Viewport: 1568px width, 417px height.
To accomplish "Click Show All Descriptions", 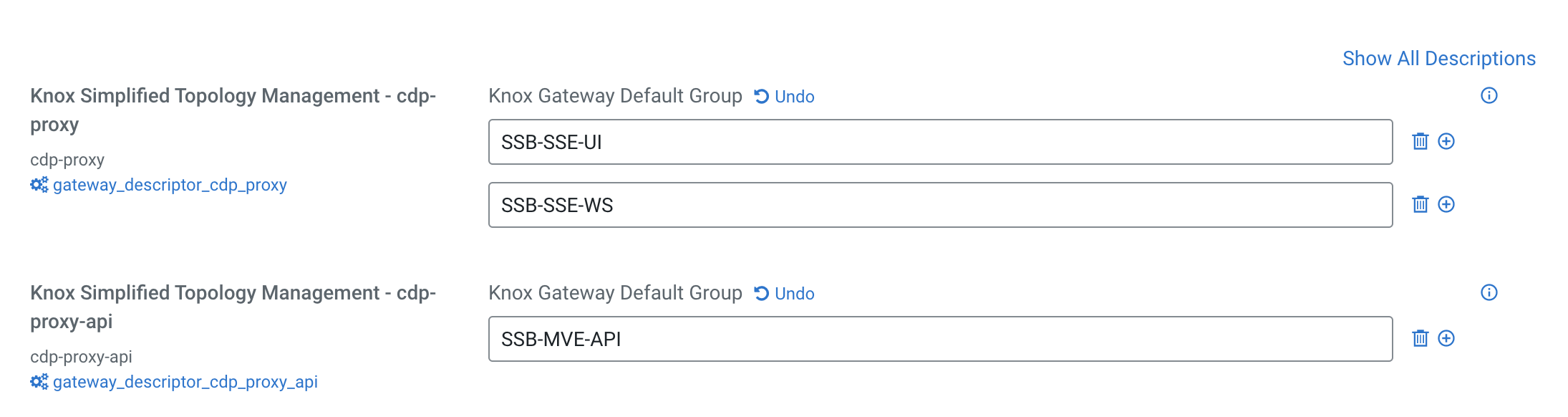I will [1438, 59].
